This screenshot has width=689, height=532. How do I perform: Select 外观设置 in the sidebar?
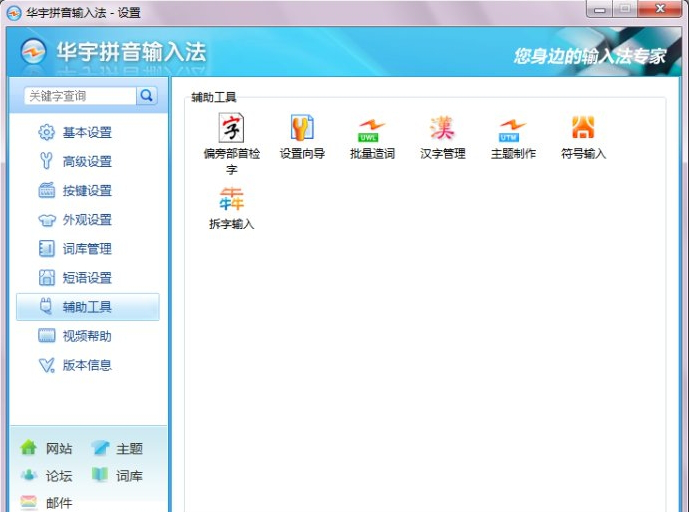pyautogui.click(x=88, y=220)
